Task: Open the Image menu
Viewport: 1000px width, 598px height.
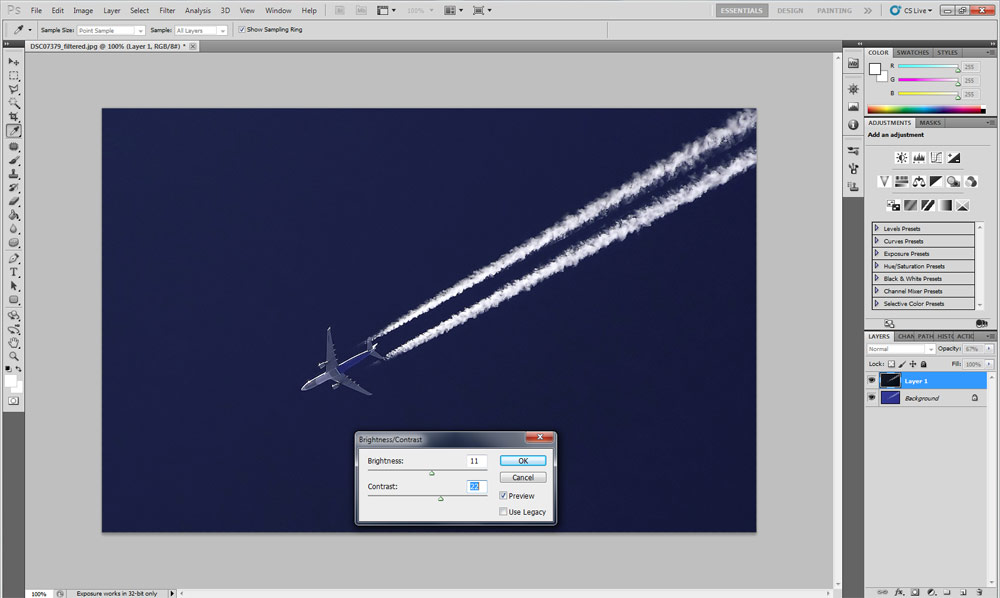Action: click(x=83, y=11)
